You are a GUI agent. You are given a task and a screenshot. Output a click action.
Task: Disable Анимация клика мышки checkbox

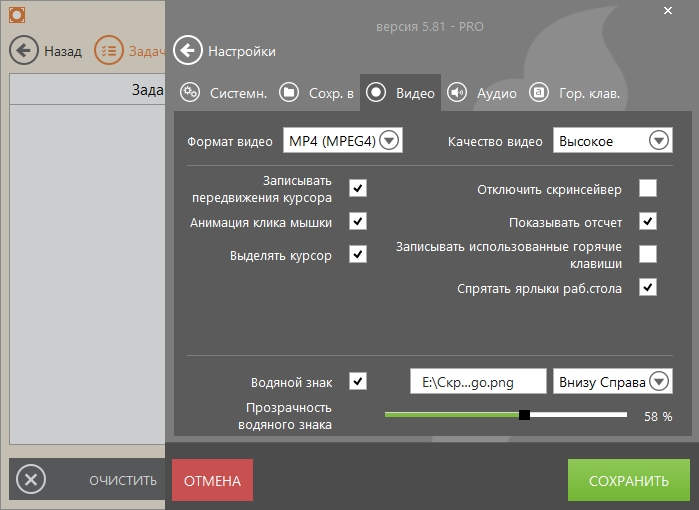click(358, 221)
